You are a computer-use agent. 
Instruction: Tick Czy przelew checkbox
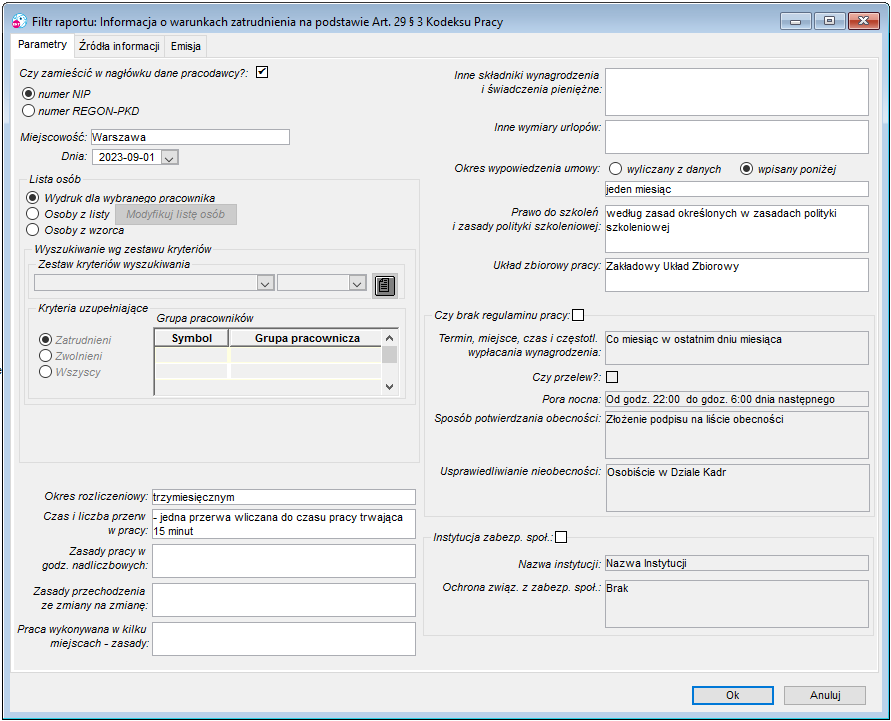pyautogui.click(x=612, y=377)
